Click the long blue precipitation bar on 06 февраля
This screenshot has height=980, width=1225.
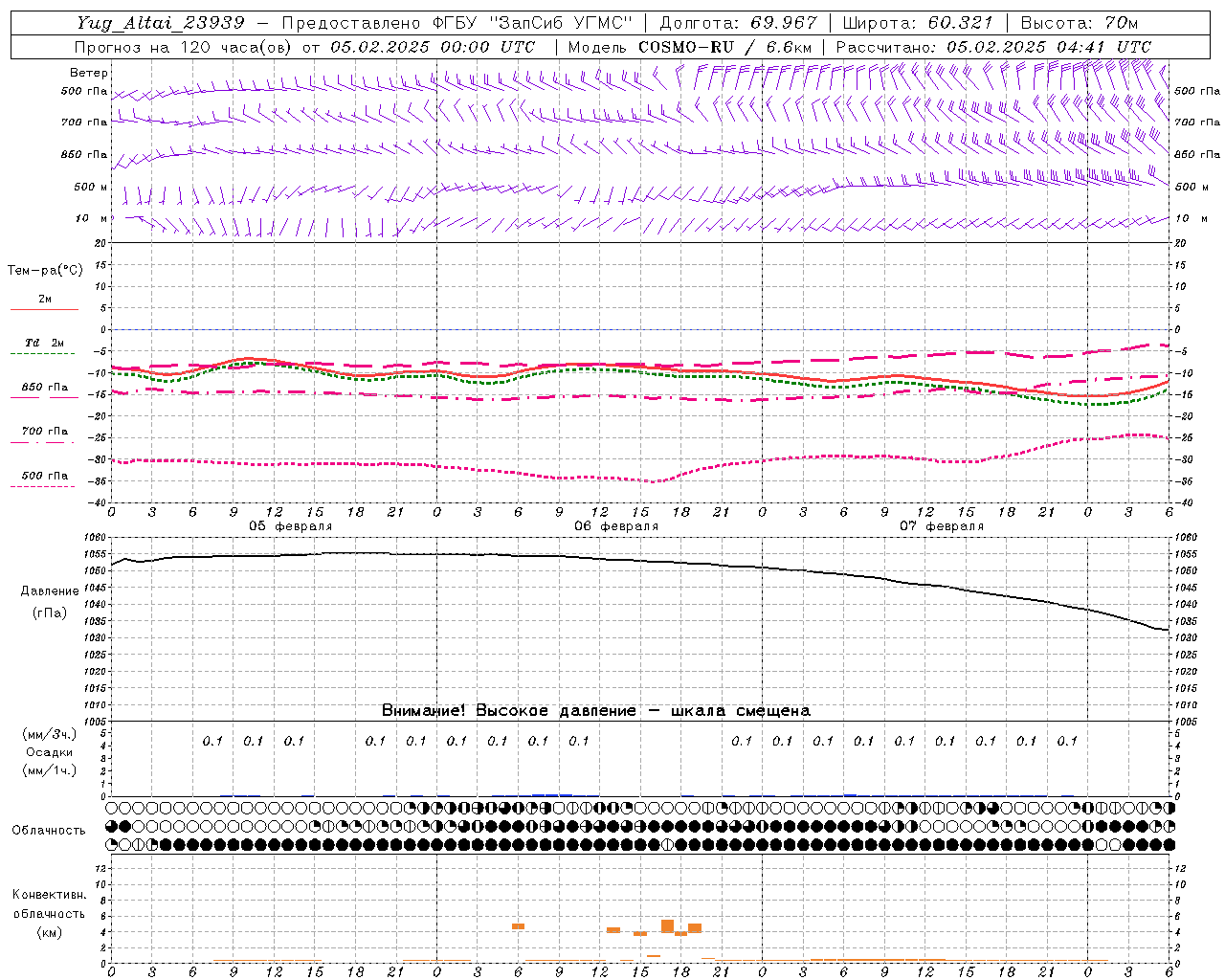[552, 795]
